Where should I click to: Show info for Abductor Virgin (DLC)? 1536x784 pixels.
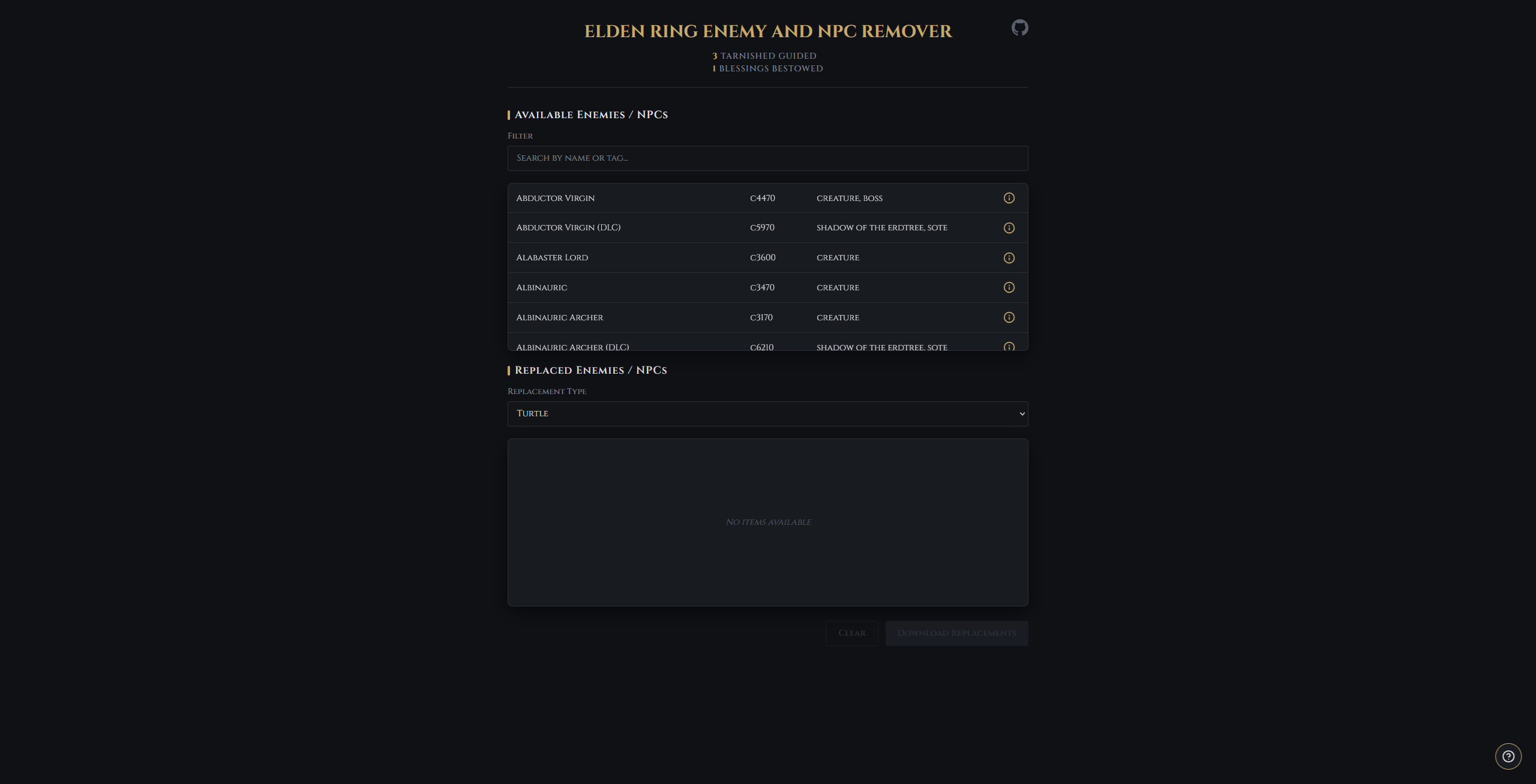click(x=1009, y=228)
